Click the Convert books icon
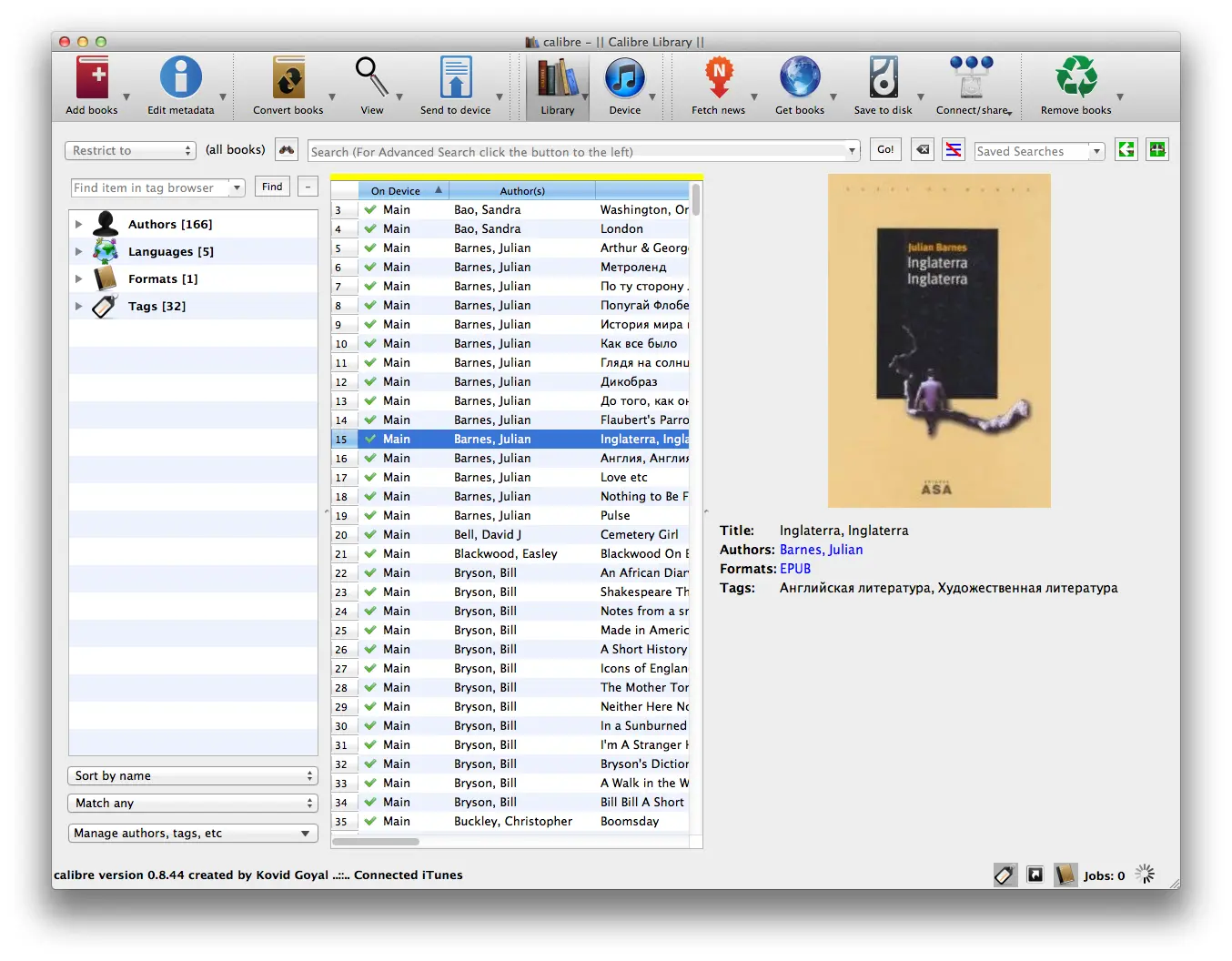The height and width of the screenshot is (961, 1232). (x=288, y=78)
